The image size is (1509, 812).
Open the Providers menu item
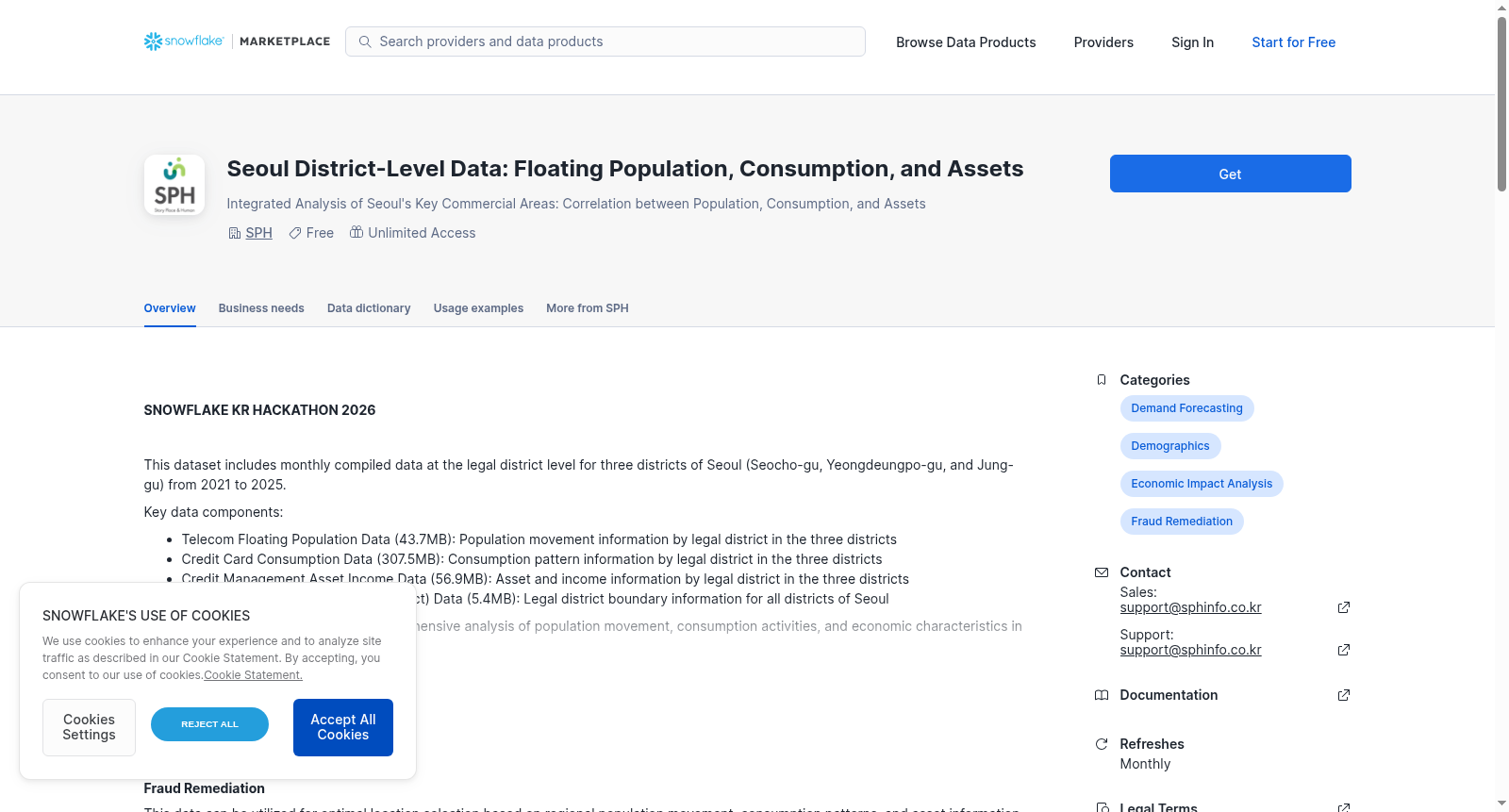pyautogui.click(x=1103, y=42)
